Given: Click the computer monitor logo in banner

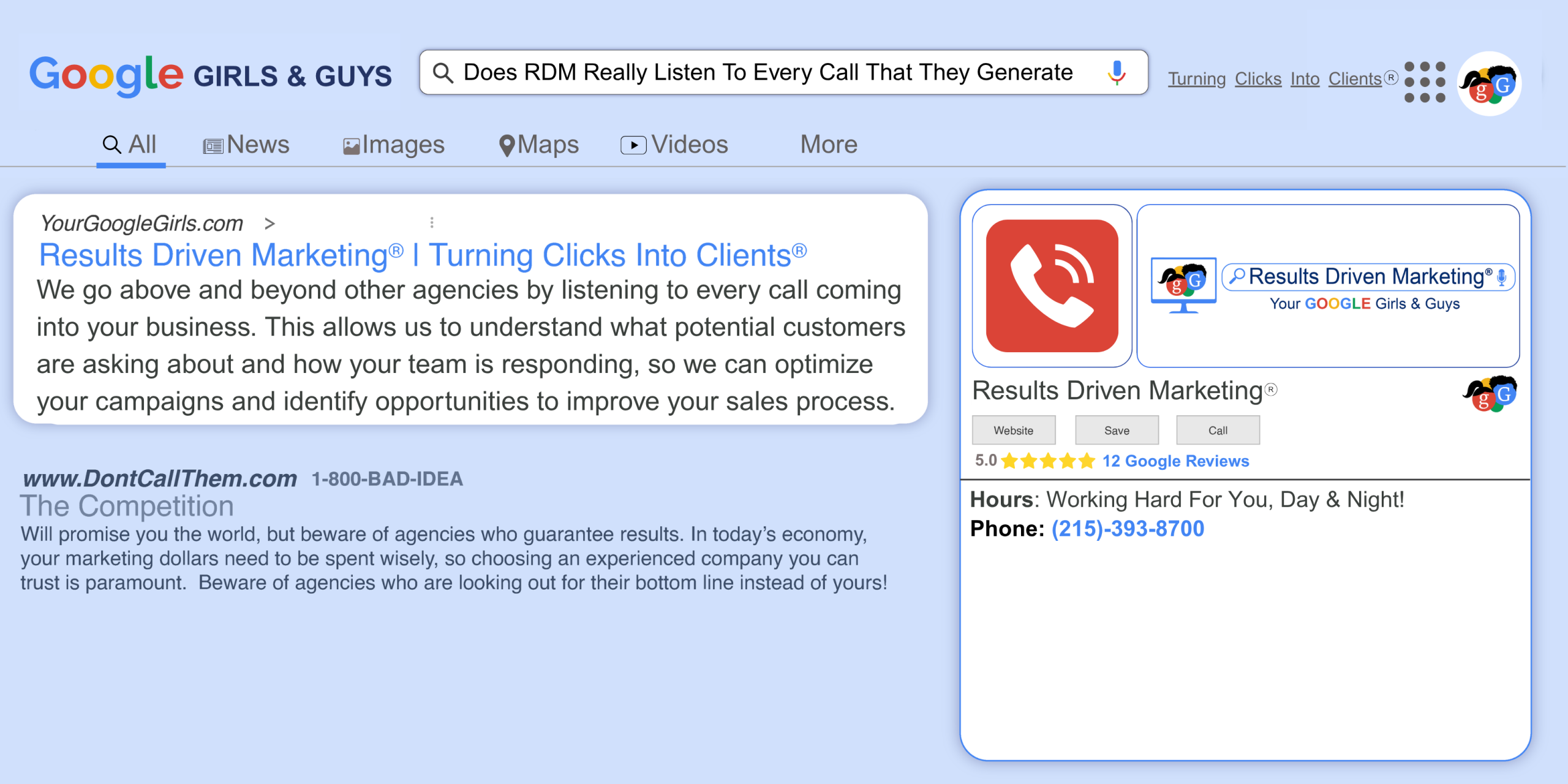Looking at the screenshot, I should tap(1183, 285).
